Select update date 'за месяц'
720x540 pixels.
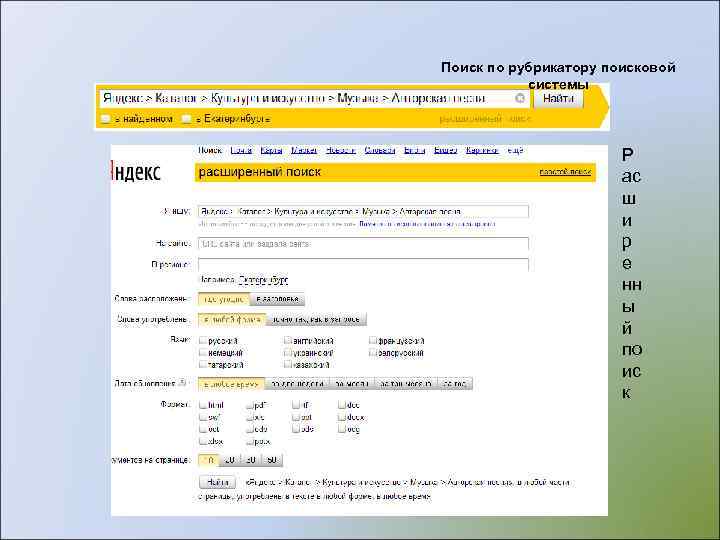click(352, 384)
